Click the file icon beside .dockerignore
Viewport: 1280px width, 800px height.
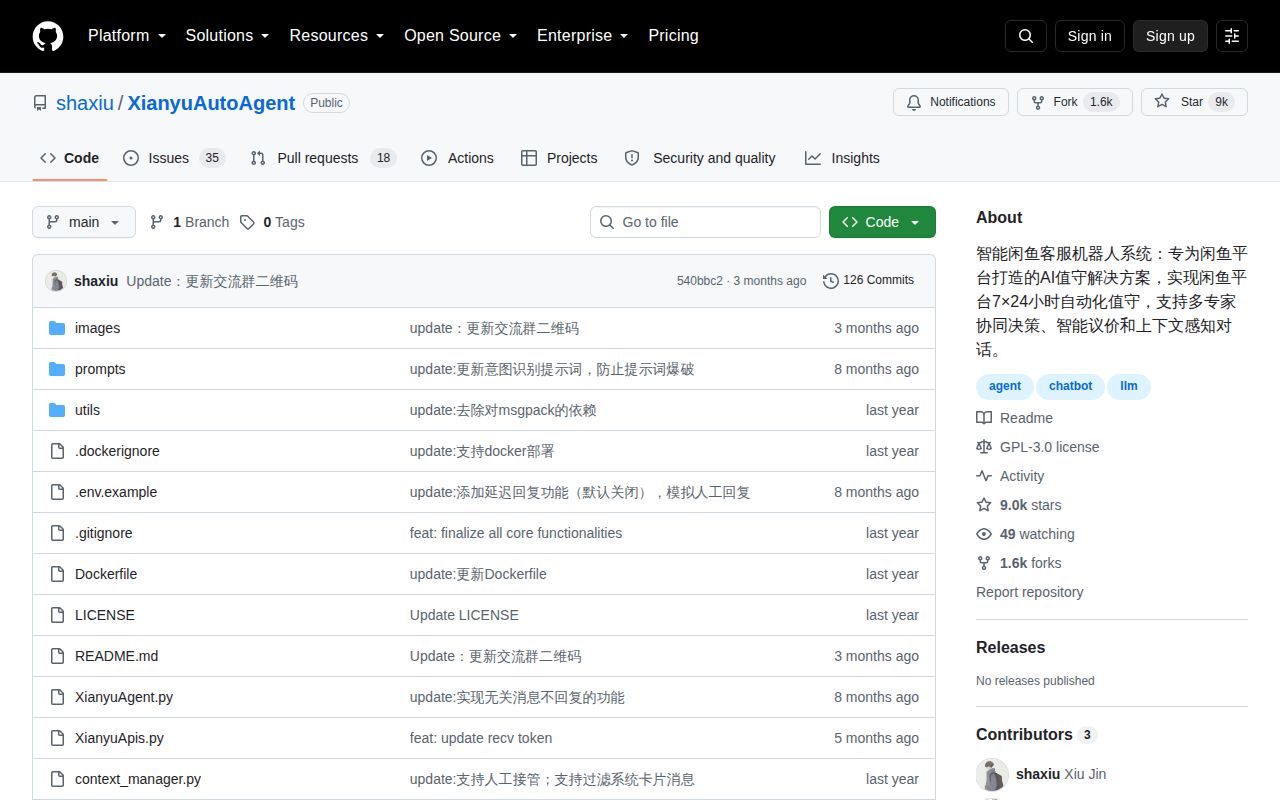(x=57, y=451)
